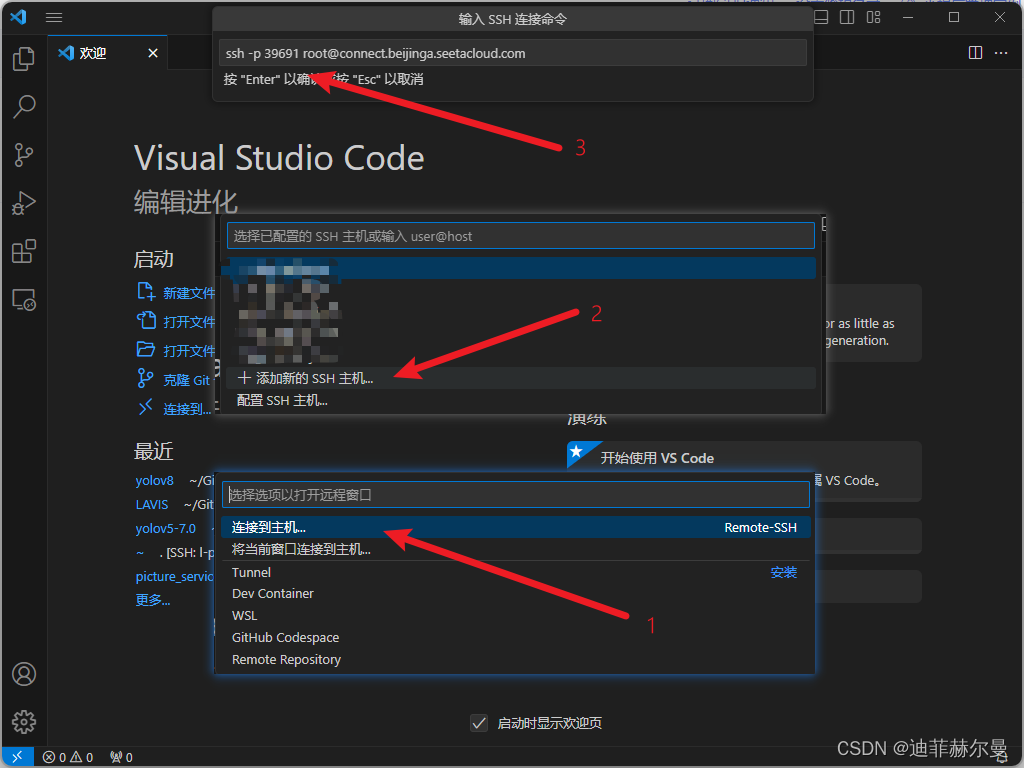Toggle secondary side bar layout icon

[847, 18]
